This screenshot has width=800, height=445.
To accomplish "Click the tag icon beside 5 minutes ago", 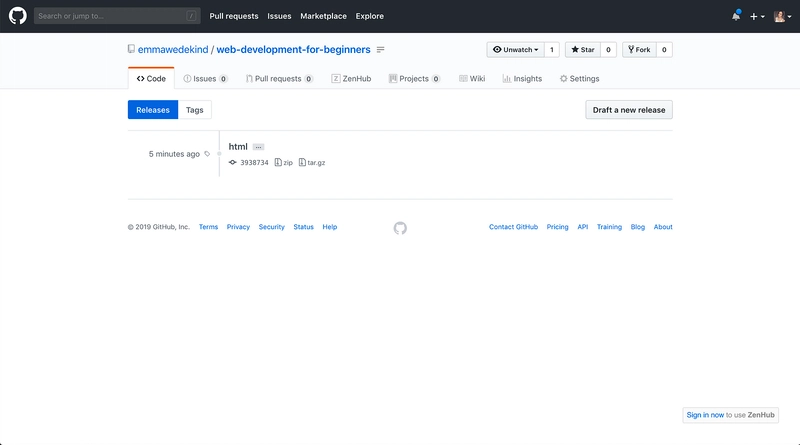I will click(x=207, y=154).
